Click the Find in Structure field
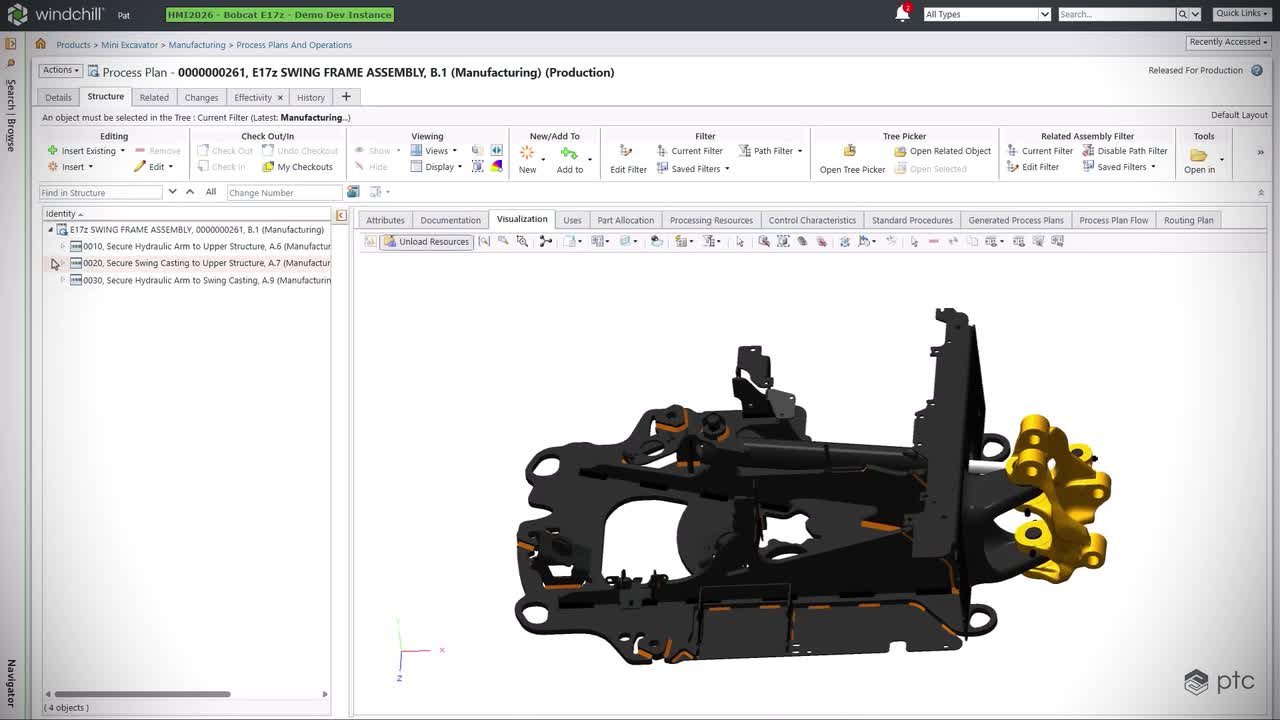Image resolution: width=1280 pixels, height=720 pixels. (x=100, y=192)
